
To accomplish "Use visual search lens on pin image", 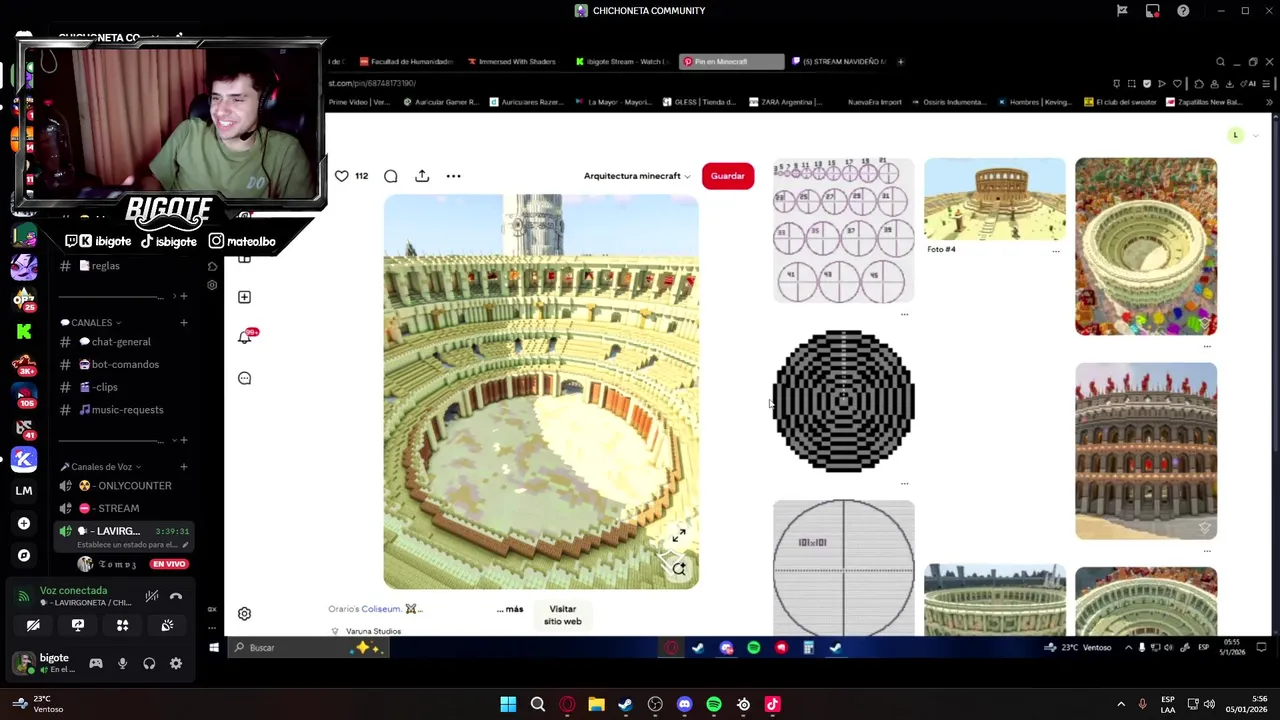I will pos(679,569).
